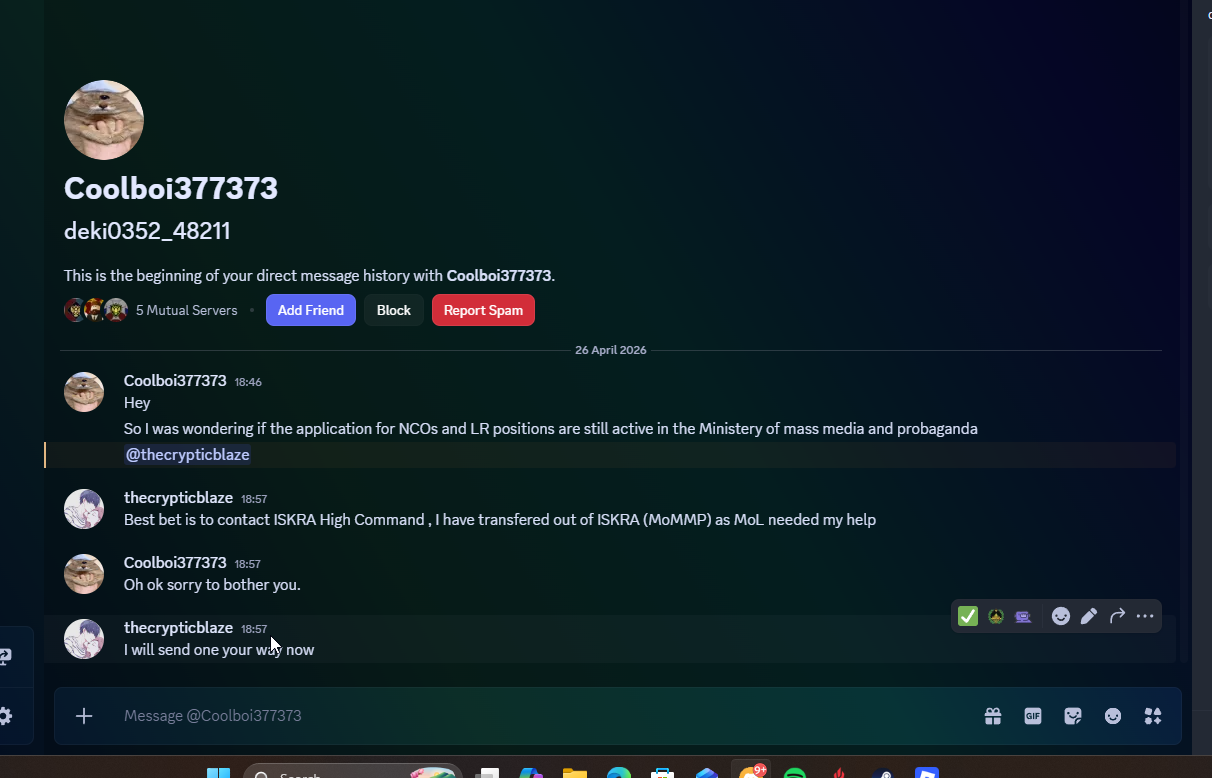Expand the More options three-dots menu
Viewport: 1212px width, 778px height.
1145,616
